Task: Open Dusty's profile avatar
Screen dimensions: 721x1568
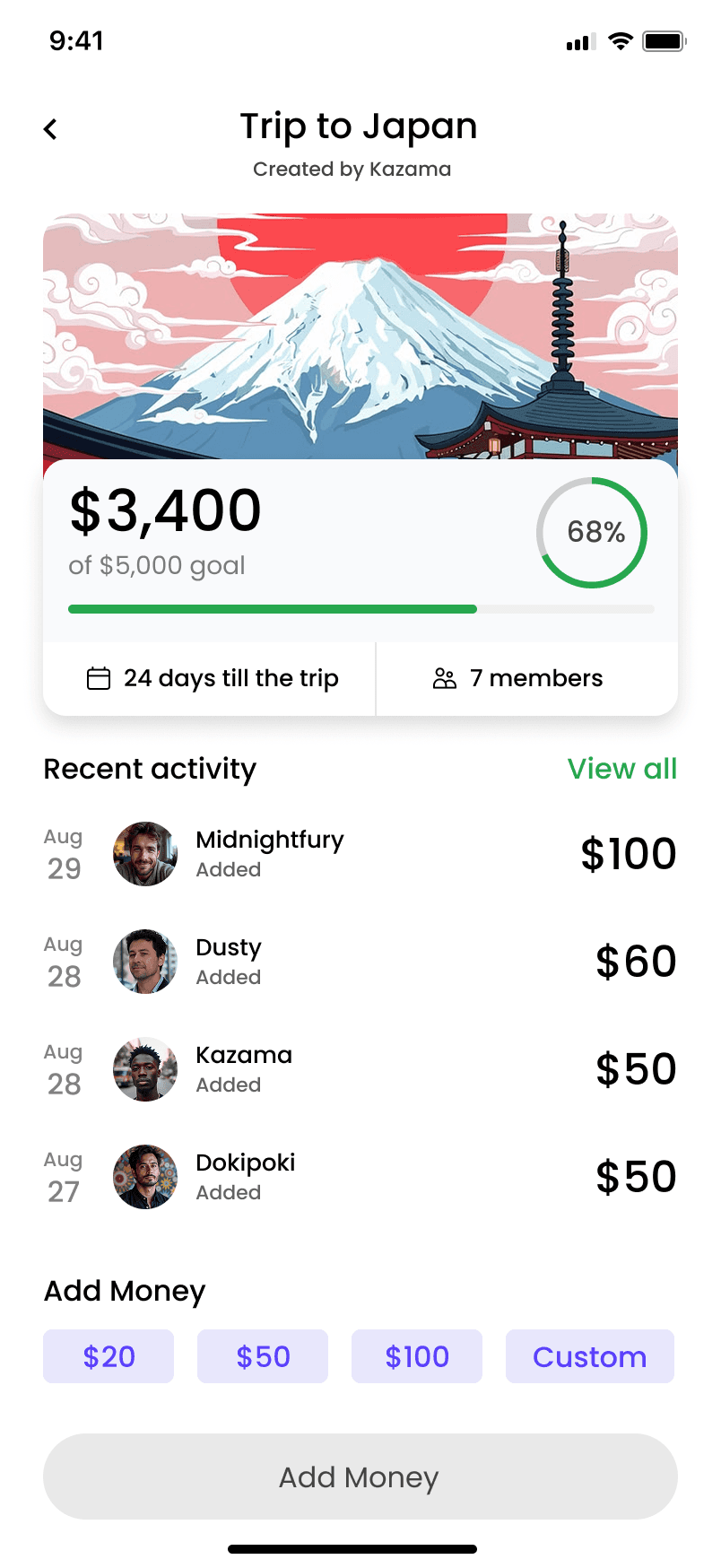Action: tap(145, 962)
